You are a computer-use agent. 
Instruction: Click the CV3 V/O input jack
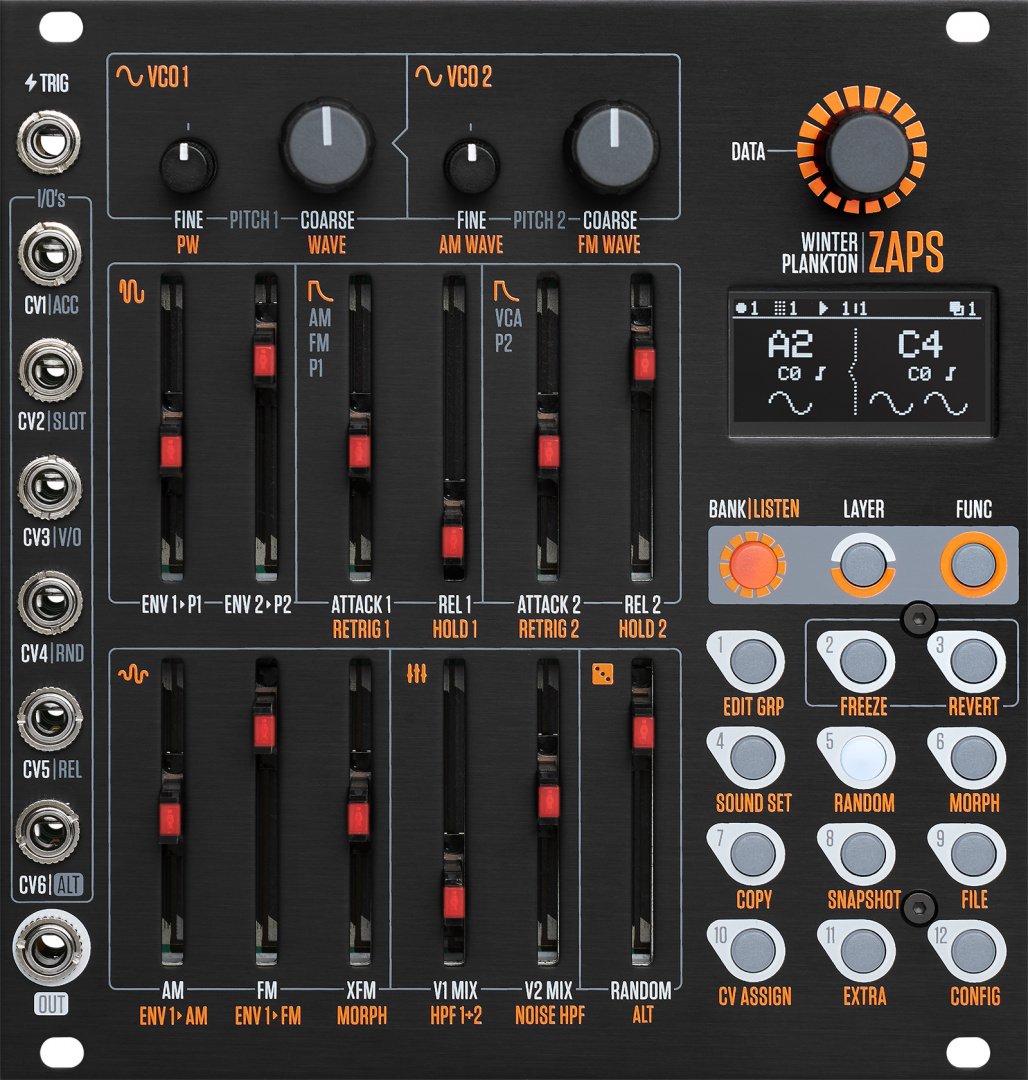[50, 486]
